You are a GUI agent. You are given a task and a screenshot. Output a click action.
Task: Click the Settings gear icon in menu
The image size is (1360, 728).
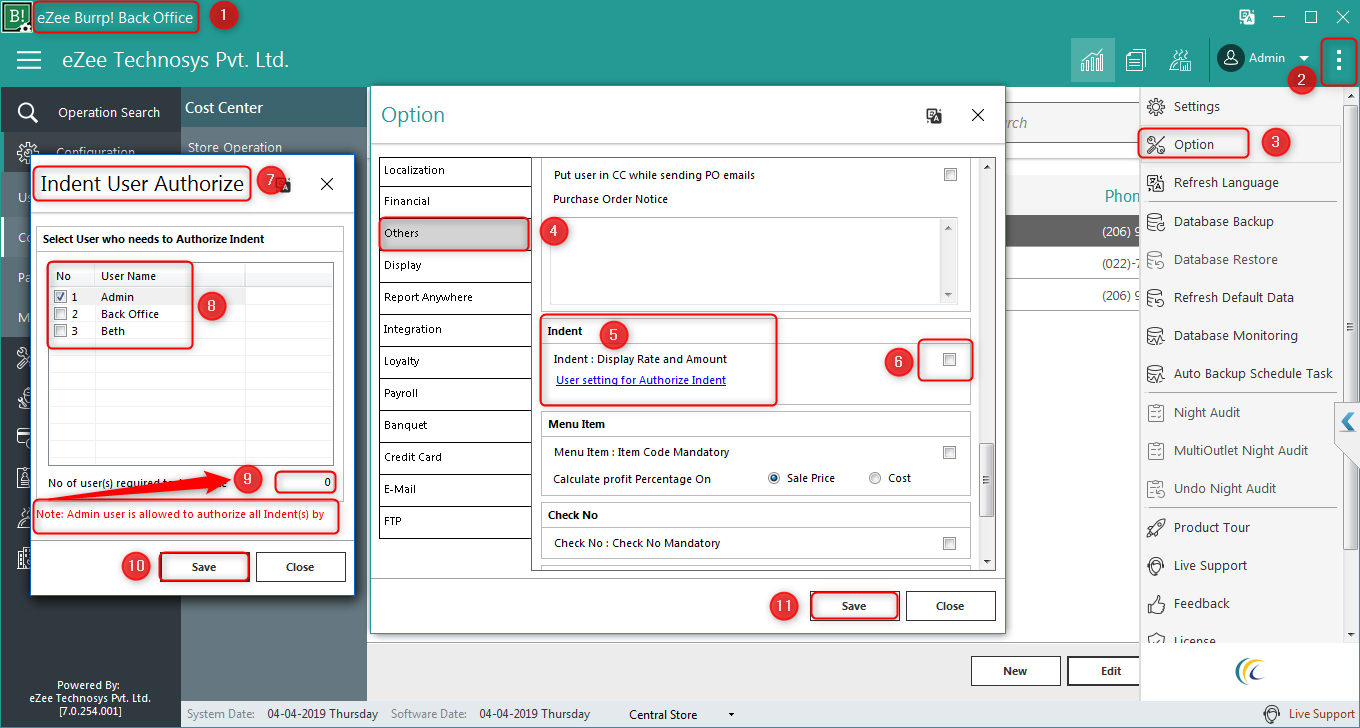[x=1156, y=106]
